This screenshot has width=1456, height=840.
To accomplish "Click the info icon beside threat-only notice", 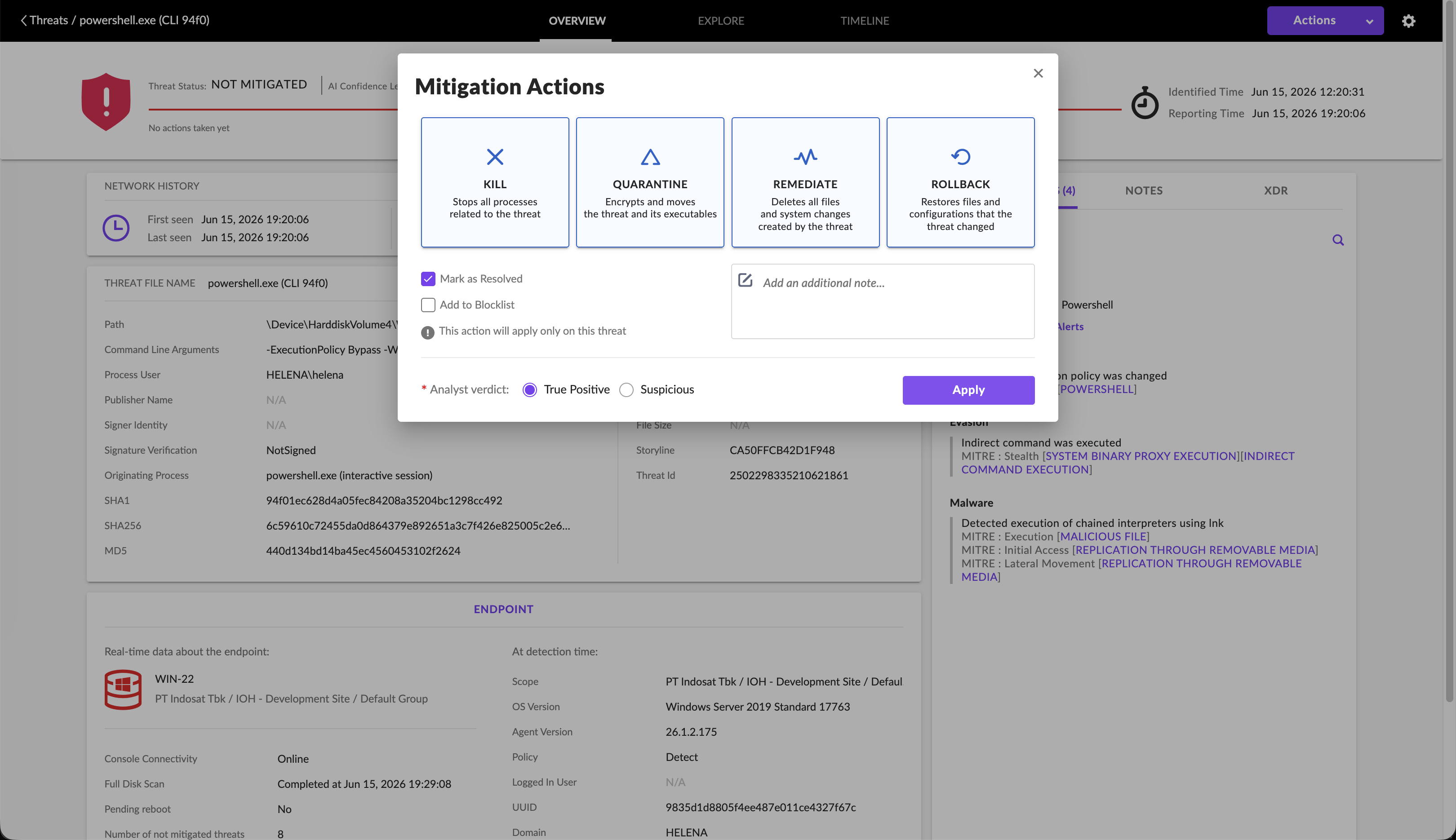I will coord(428,332).
